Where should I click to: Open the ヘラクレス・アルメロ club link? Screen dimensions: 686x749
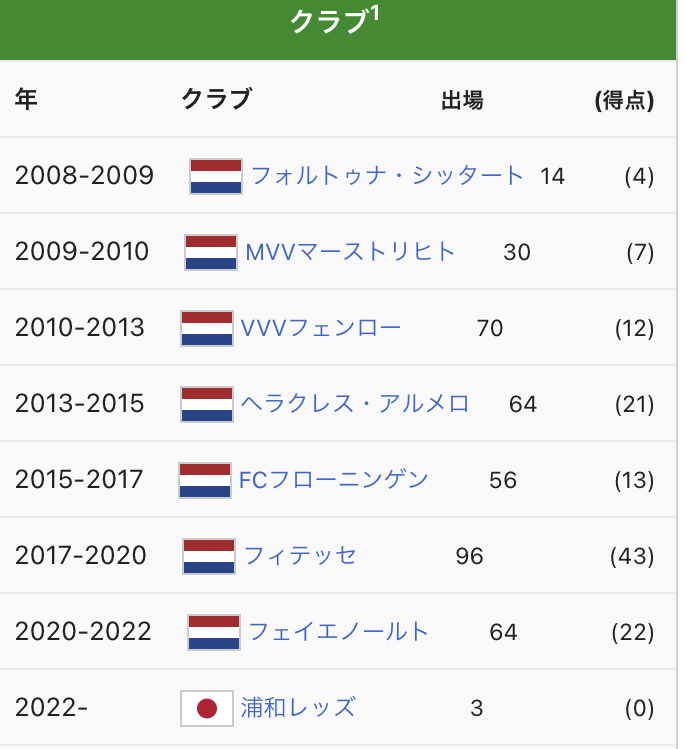click(355, 404)
